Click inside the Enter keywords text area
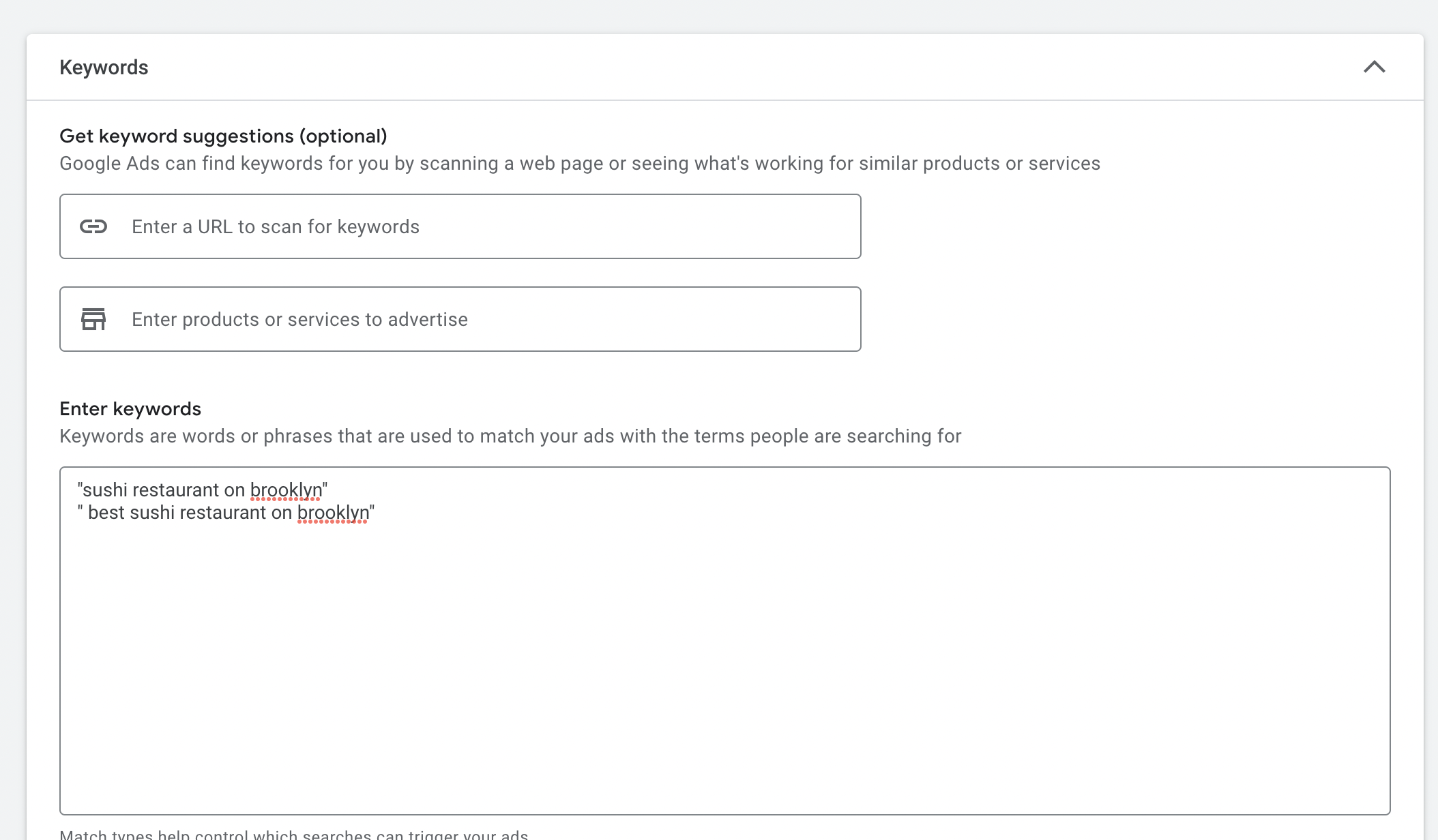This screenshot has width=1438, height=840. (x=724, y=641)
